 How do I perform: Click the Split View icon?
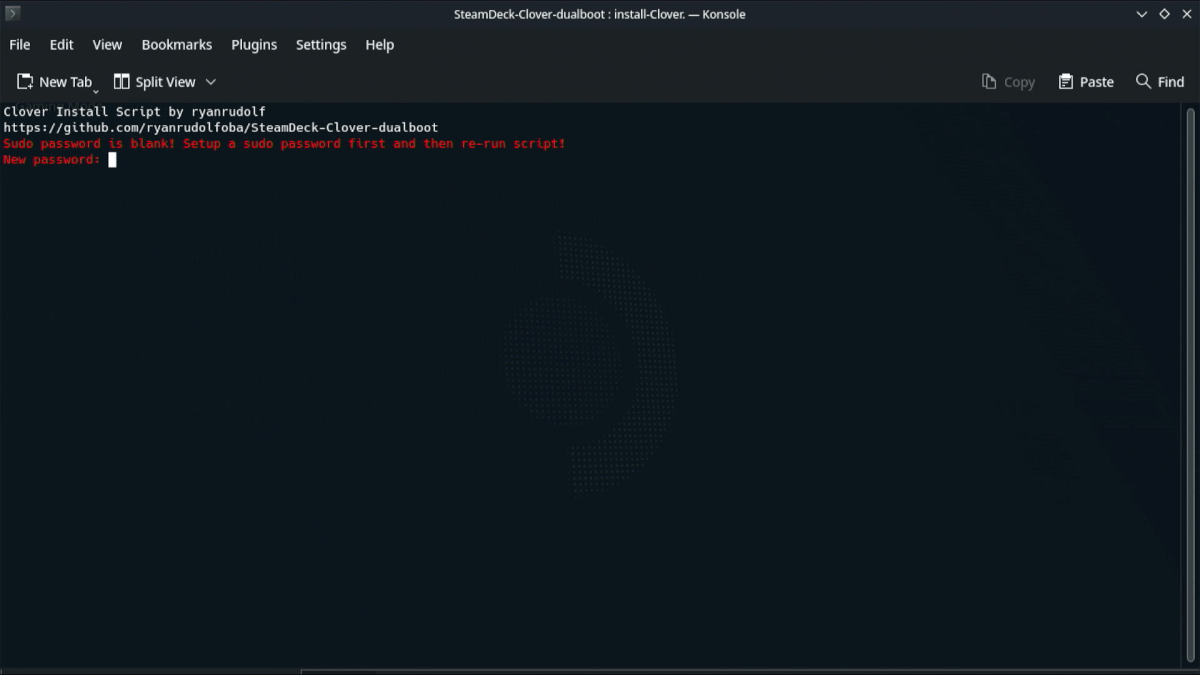coord(122,82)
